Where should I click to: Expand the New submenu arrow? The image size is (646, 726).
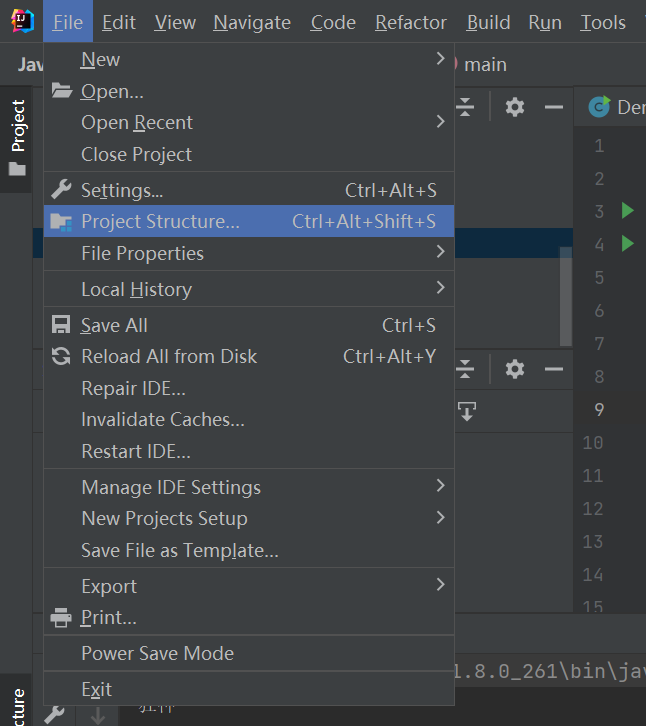click(440, 59)
